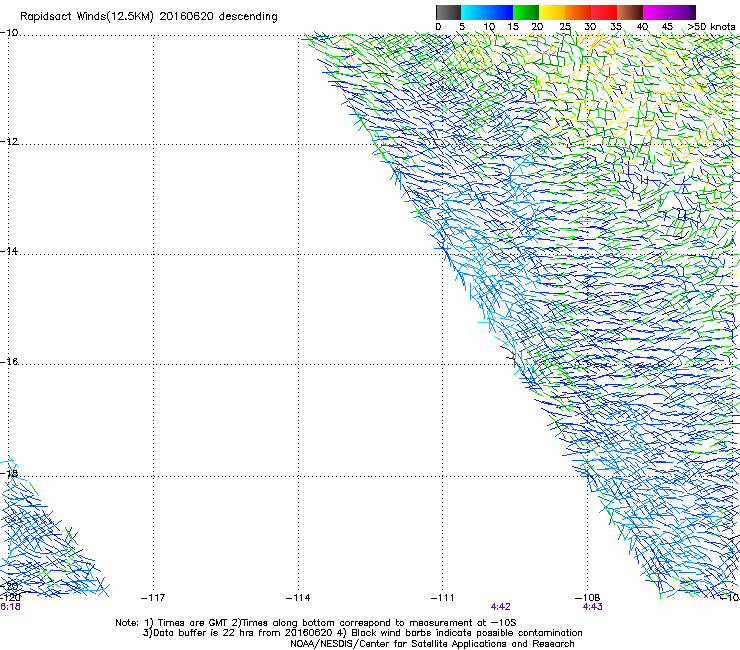Click the 'Data buffer is 22 hrs' note
The height and width of the screenshot is (650, 740).
pyautogui.click(x=363, y=633)
